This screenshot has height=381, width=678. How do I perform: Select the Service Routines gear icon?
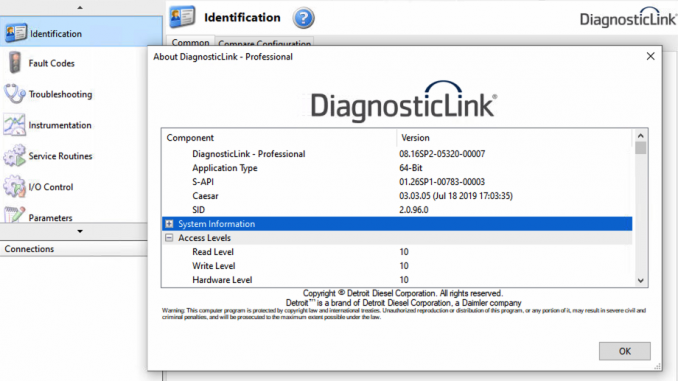point(14,156)
